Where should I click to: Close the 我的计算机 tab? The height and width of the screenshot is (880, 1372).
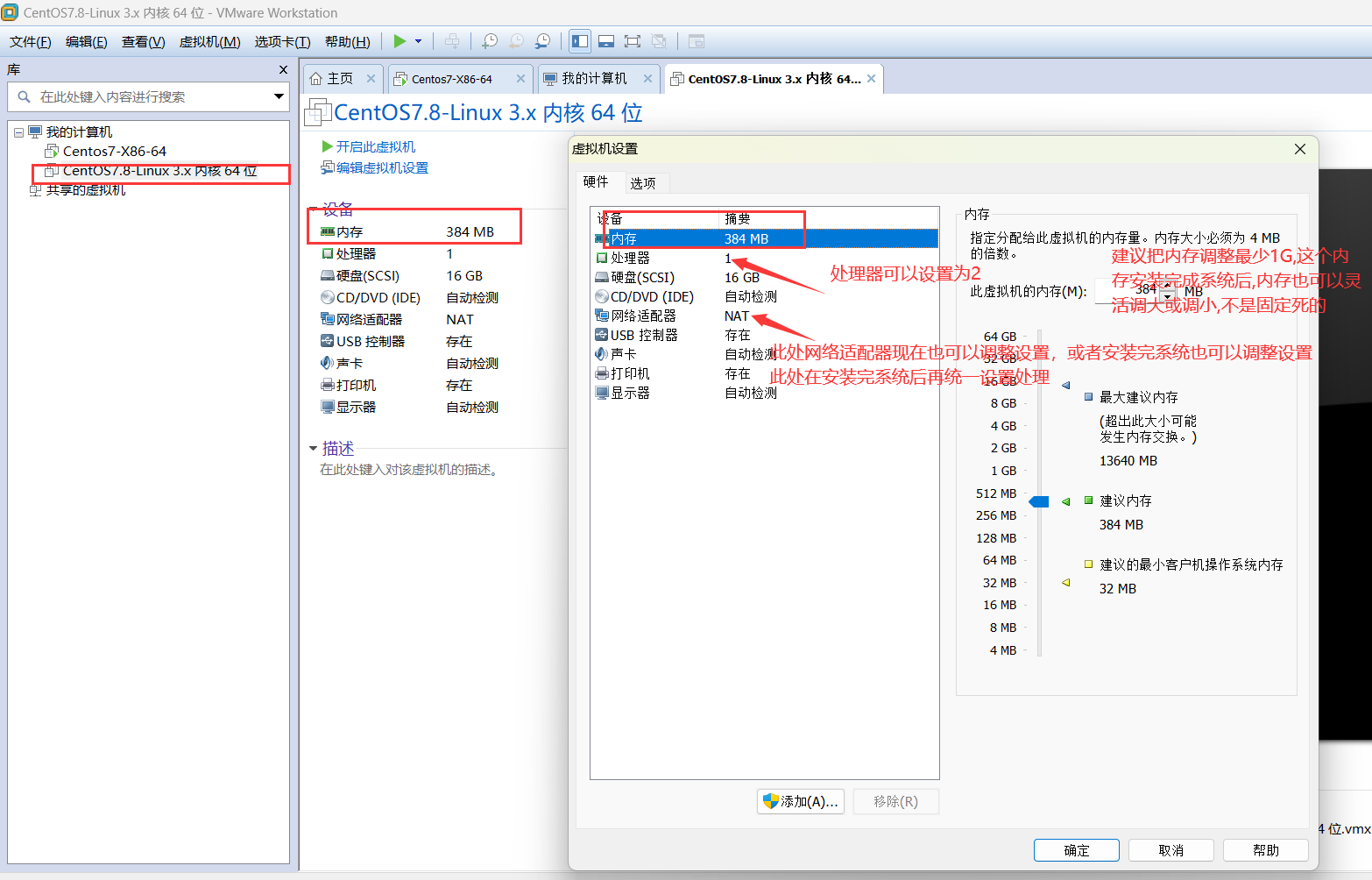(x=647, y=79)
